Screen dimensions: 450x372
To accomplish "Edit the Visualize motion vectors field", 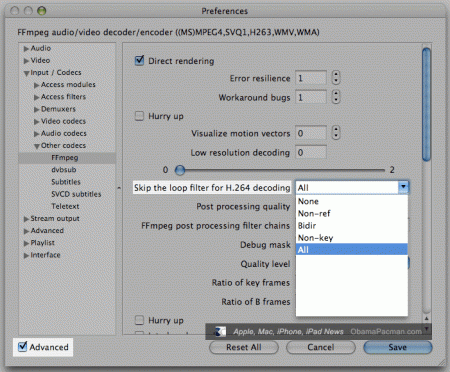I will [311, 133].
